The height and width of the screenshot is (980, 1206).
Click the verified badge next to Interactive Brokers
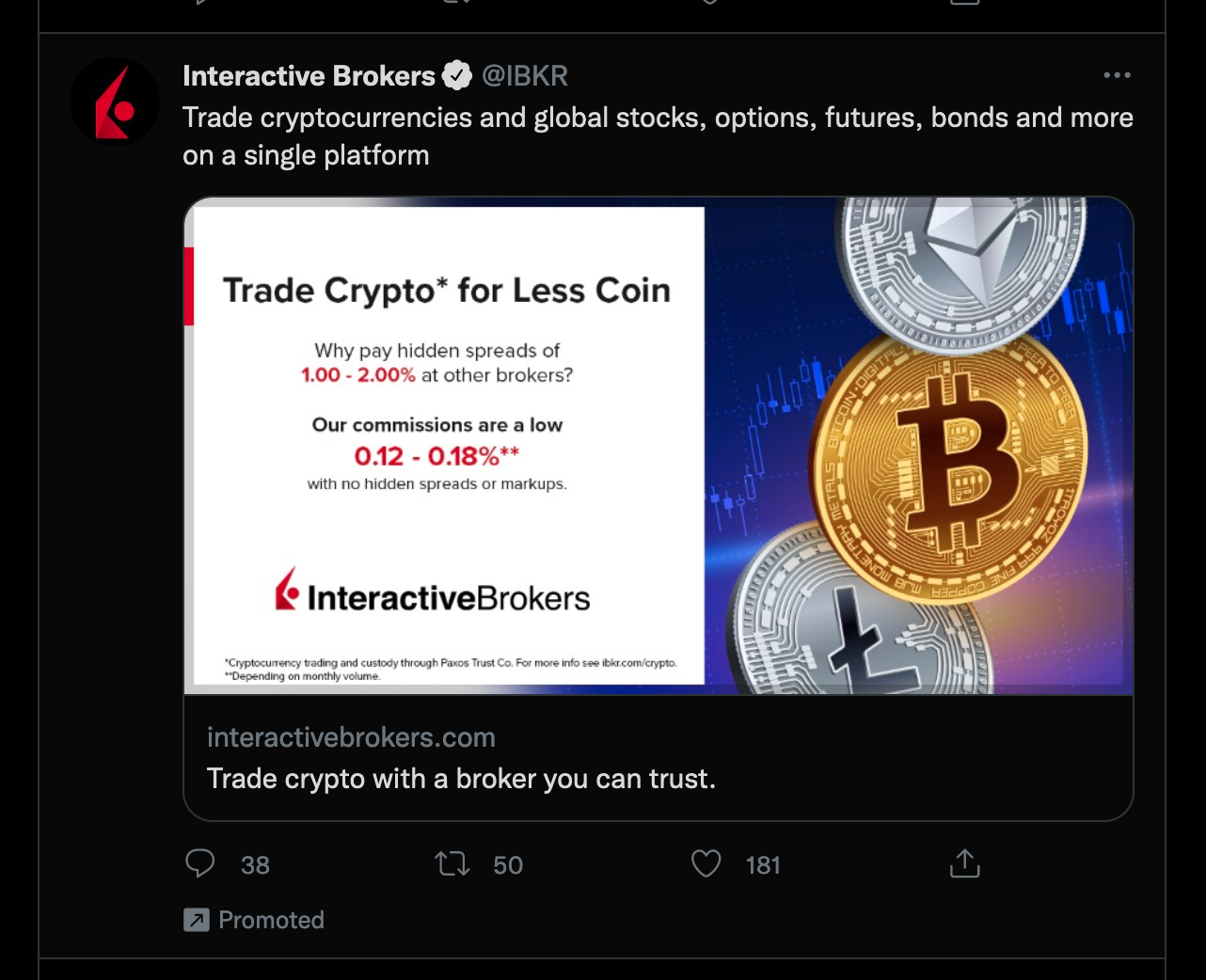(457, 75)
